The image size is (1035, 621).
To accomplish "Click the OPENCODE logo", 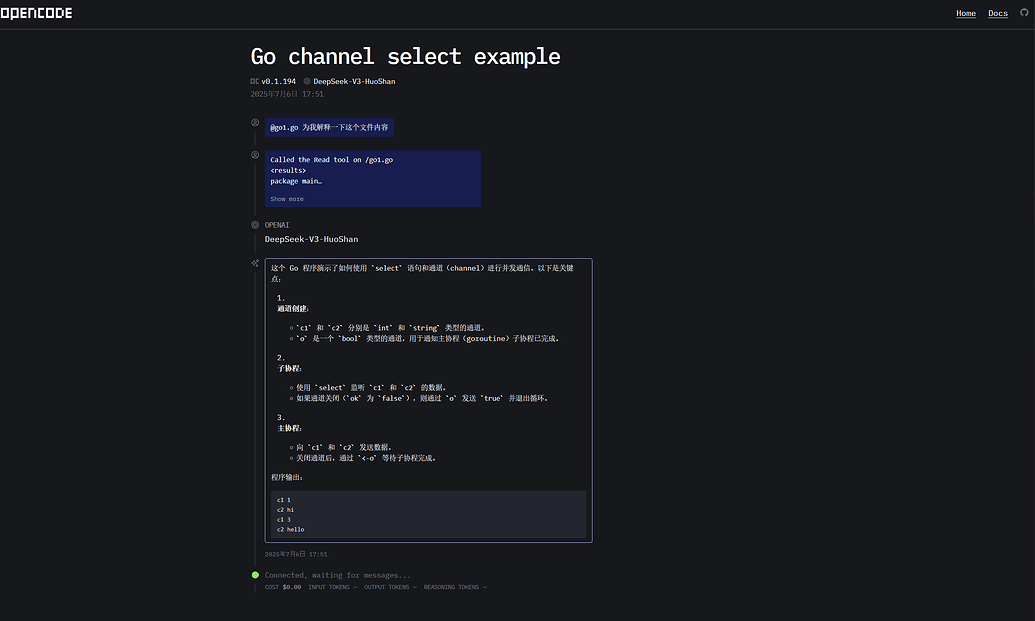I will pyautogui.click(x=36, y=13).
